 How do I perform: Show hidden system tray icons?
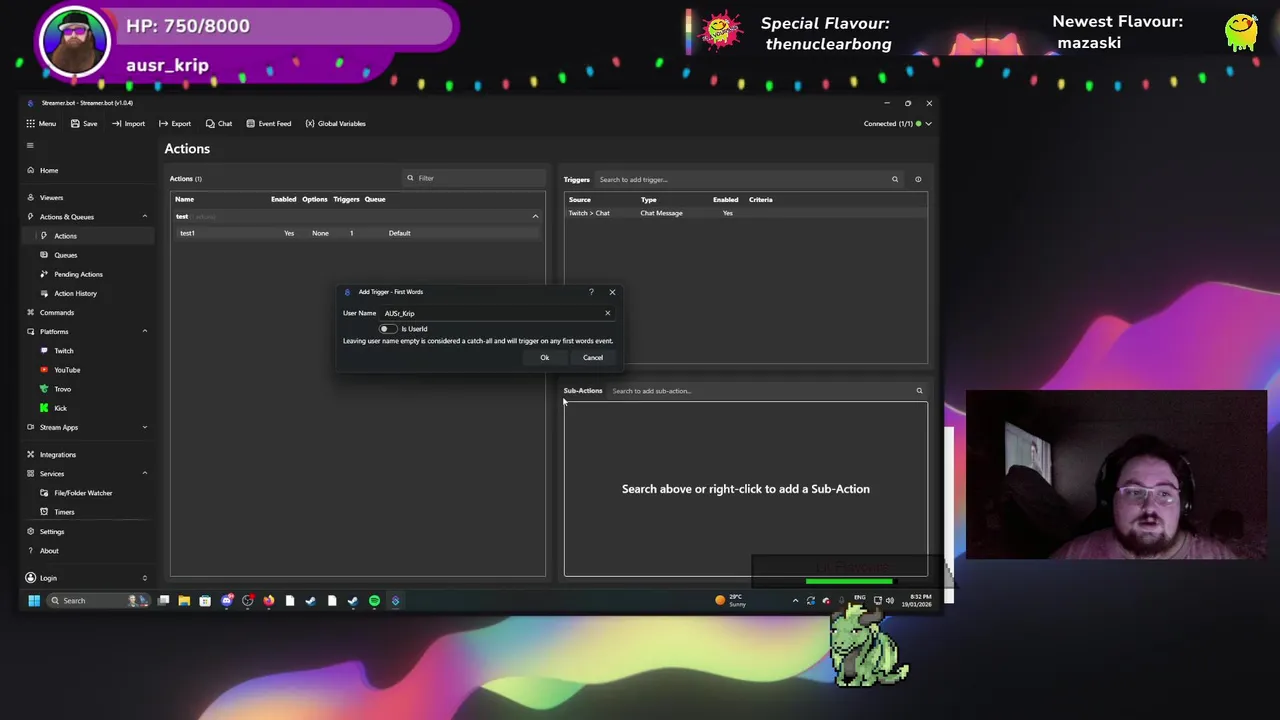[795, 601]
